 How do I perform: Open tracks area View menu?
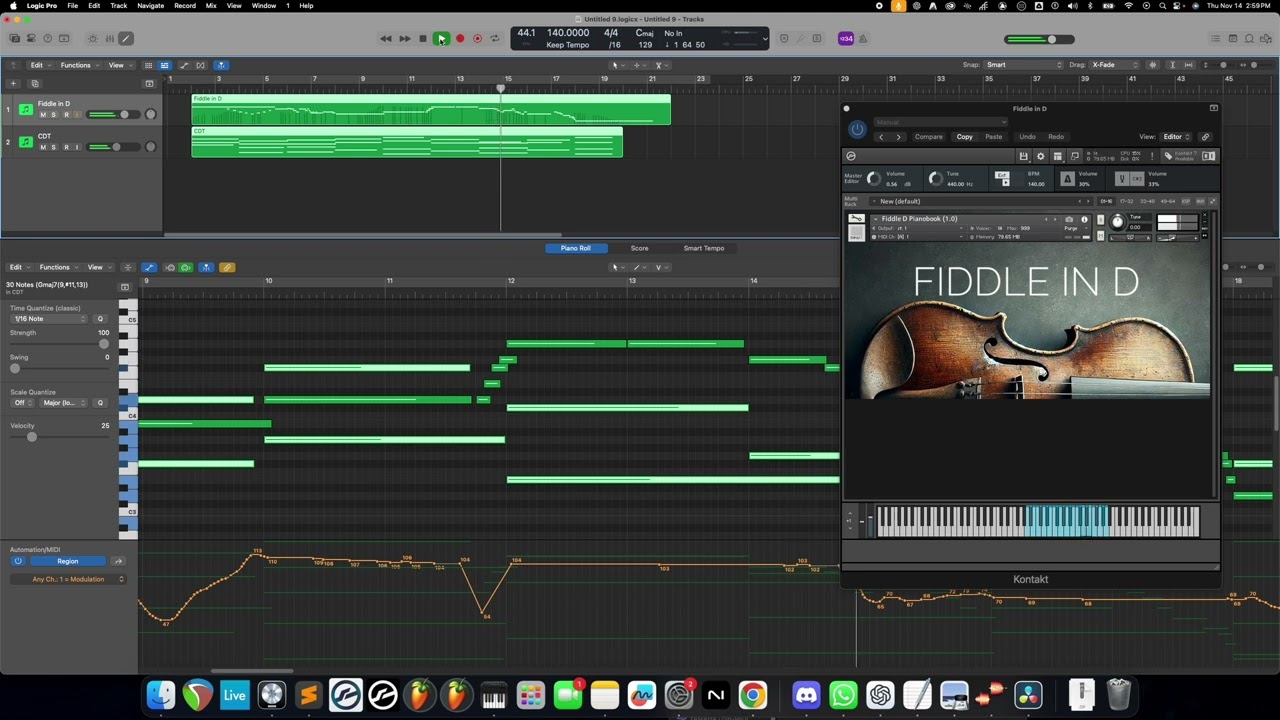119,65
